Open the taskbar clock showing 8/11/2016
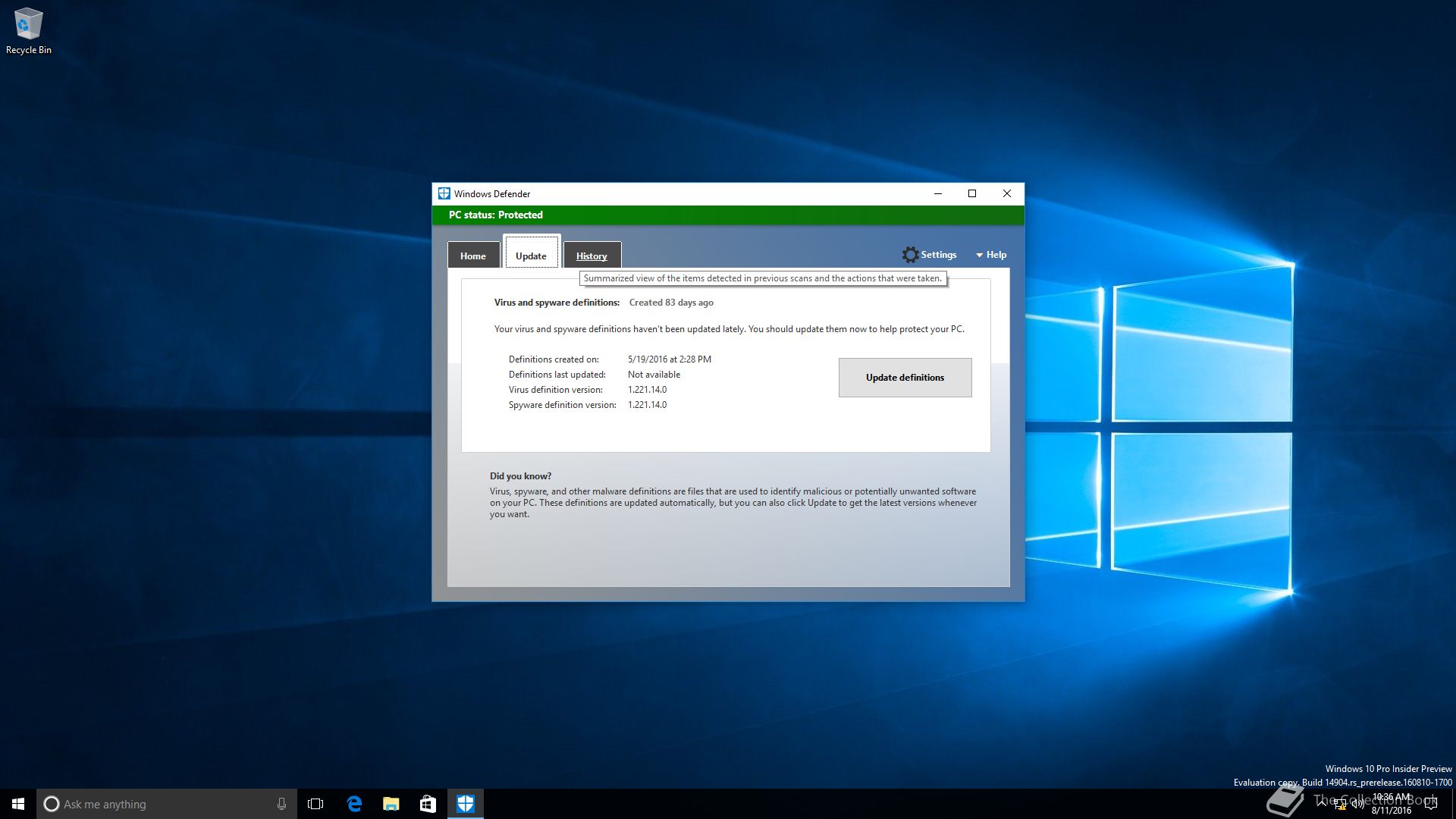The height and width of the screenshot is (819, 1456). pyautogui.click(x=1392, y=804)
